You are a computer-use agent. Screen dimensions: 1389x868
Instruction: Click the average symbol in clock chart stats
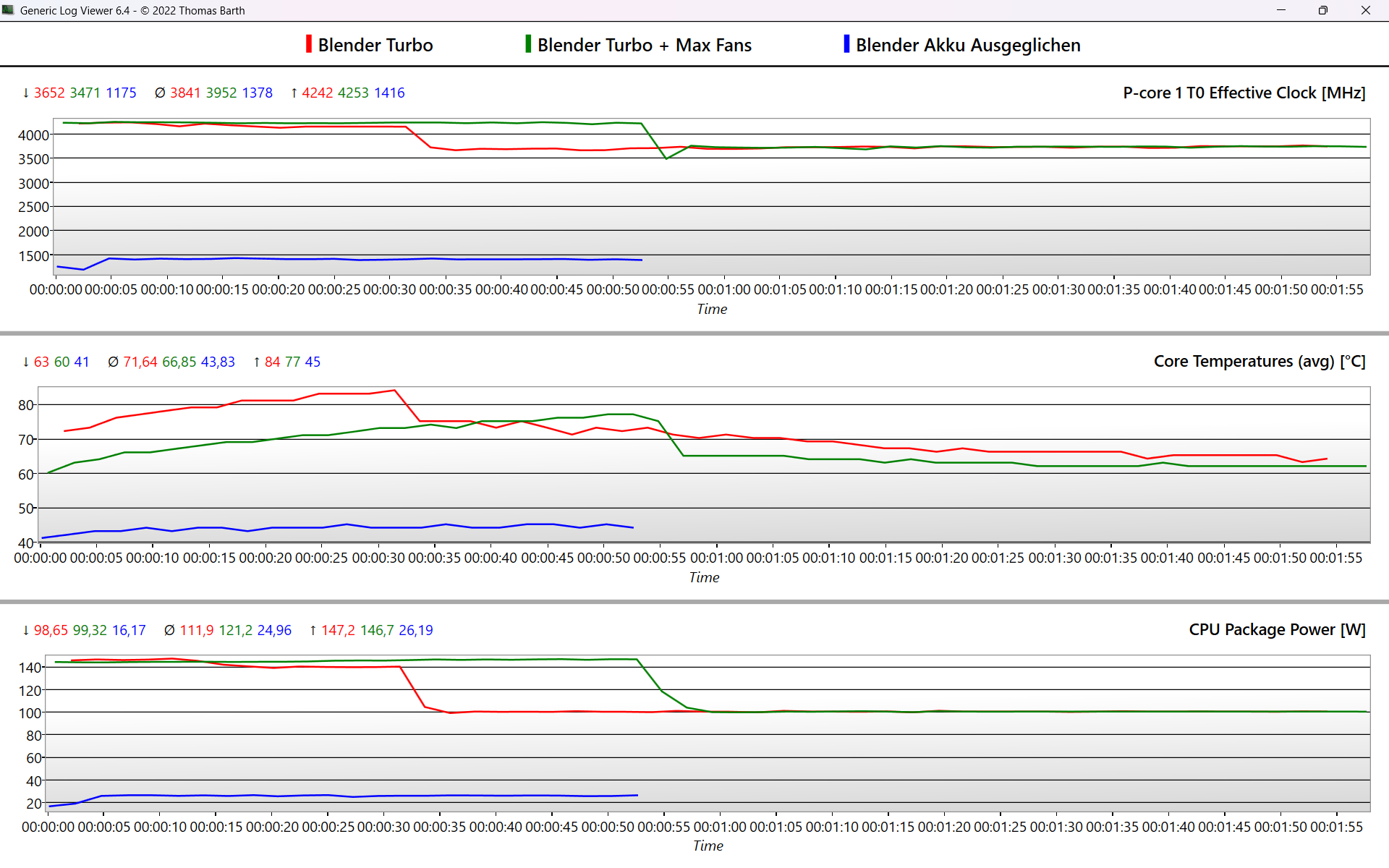pos(160,93)
